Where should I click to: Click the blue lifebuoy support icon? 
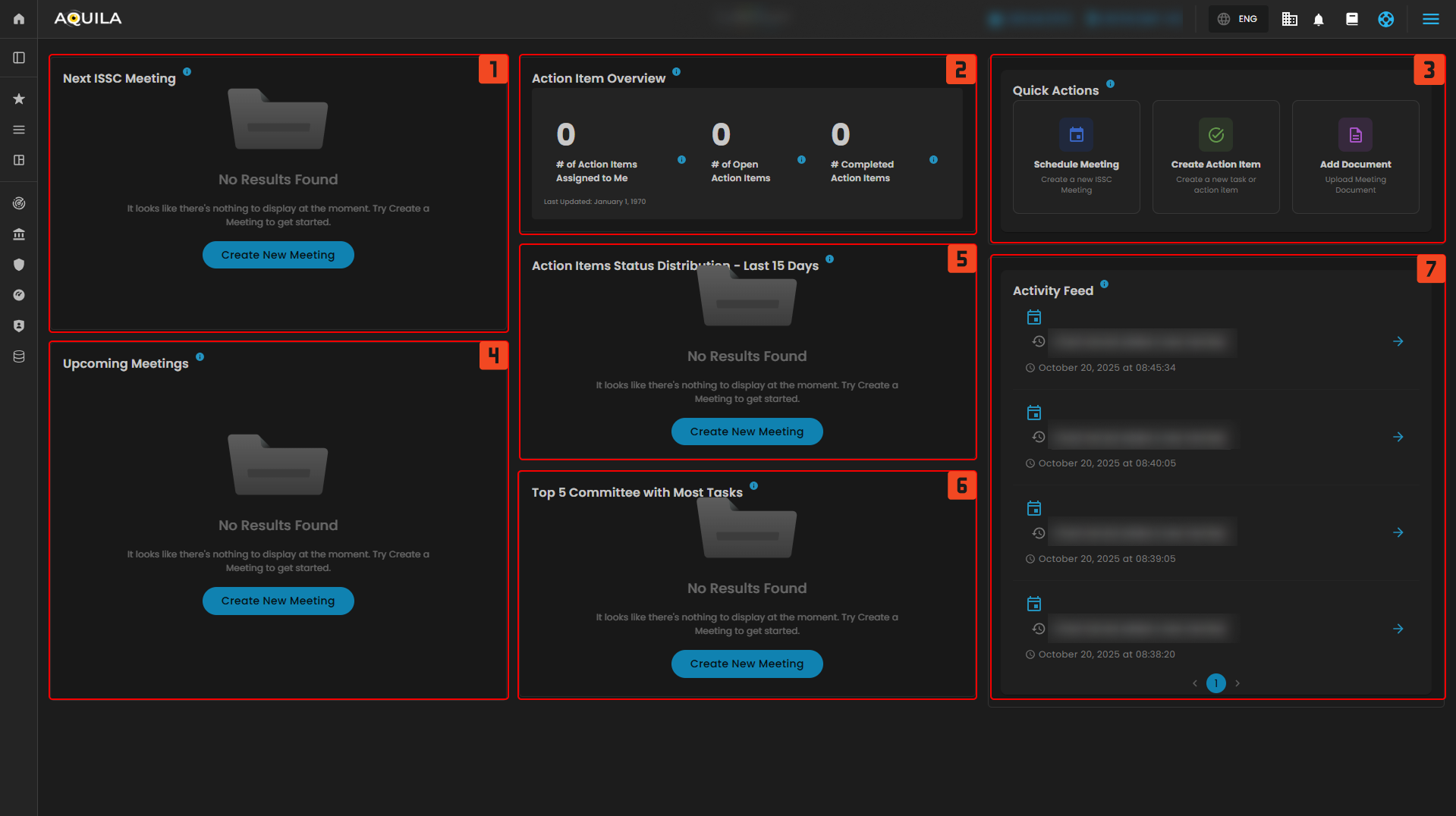click(1385, 20)
